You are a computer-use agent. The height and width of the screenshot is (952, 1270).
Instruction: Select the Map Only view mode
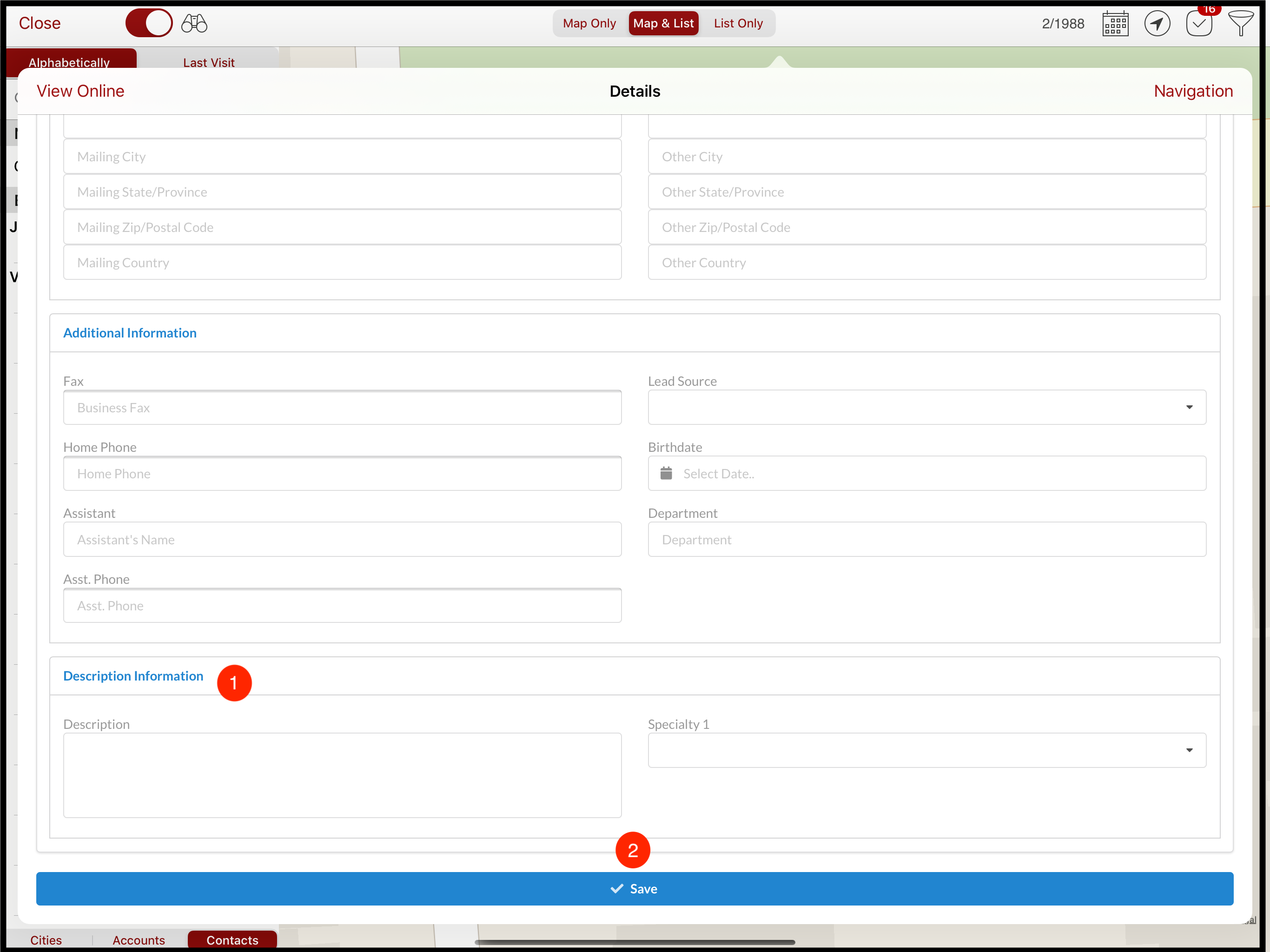pos(589,23)
